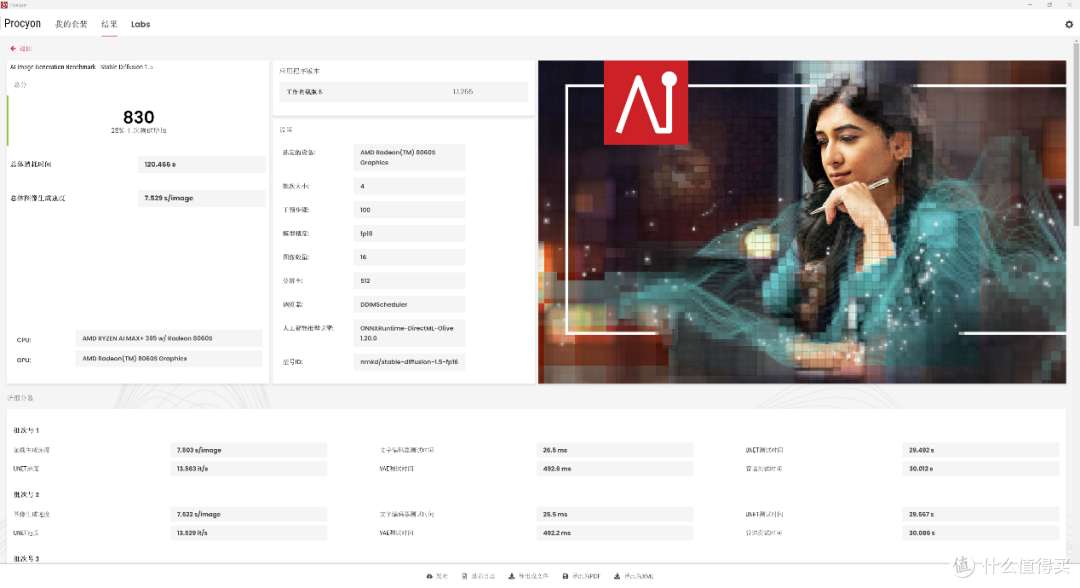Select the total time value 120.466 s

201,165
